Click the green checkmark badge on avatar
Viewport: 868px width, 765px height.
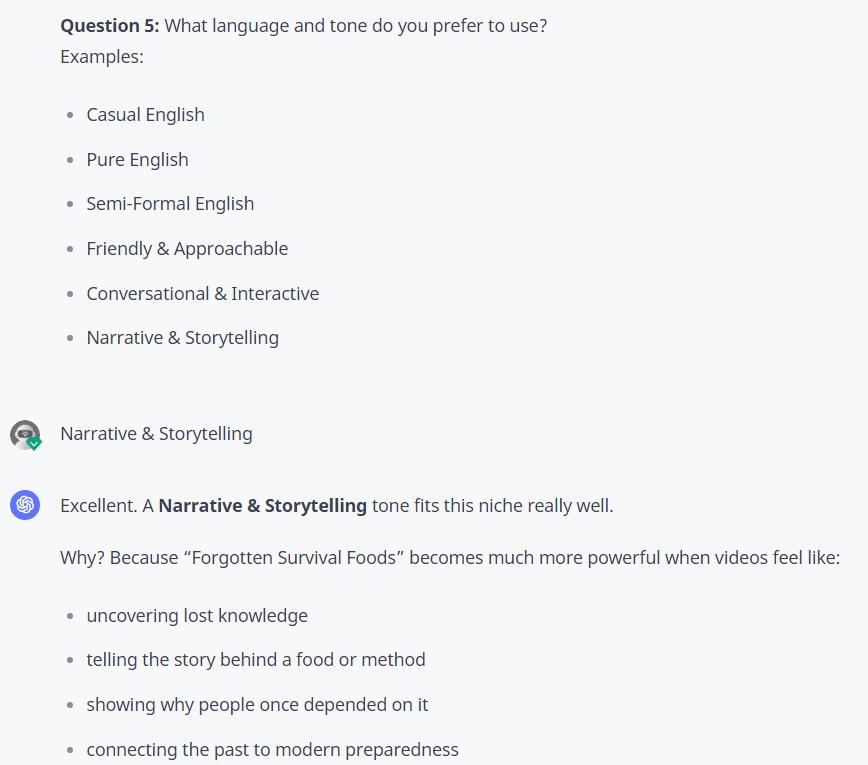[34, 443]
